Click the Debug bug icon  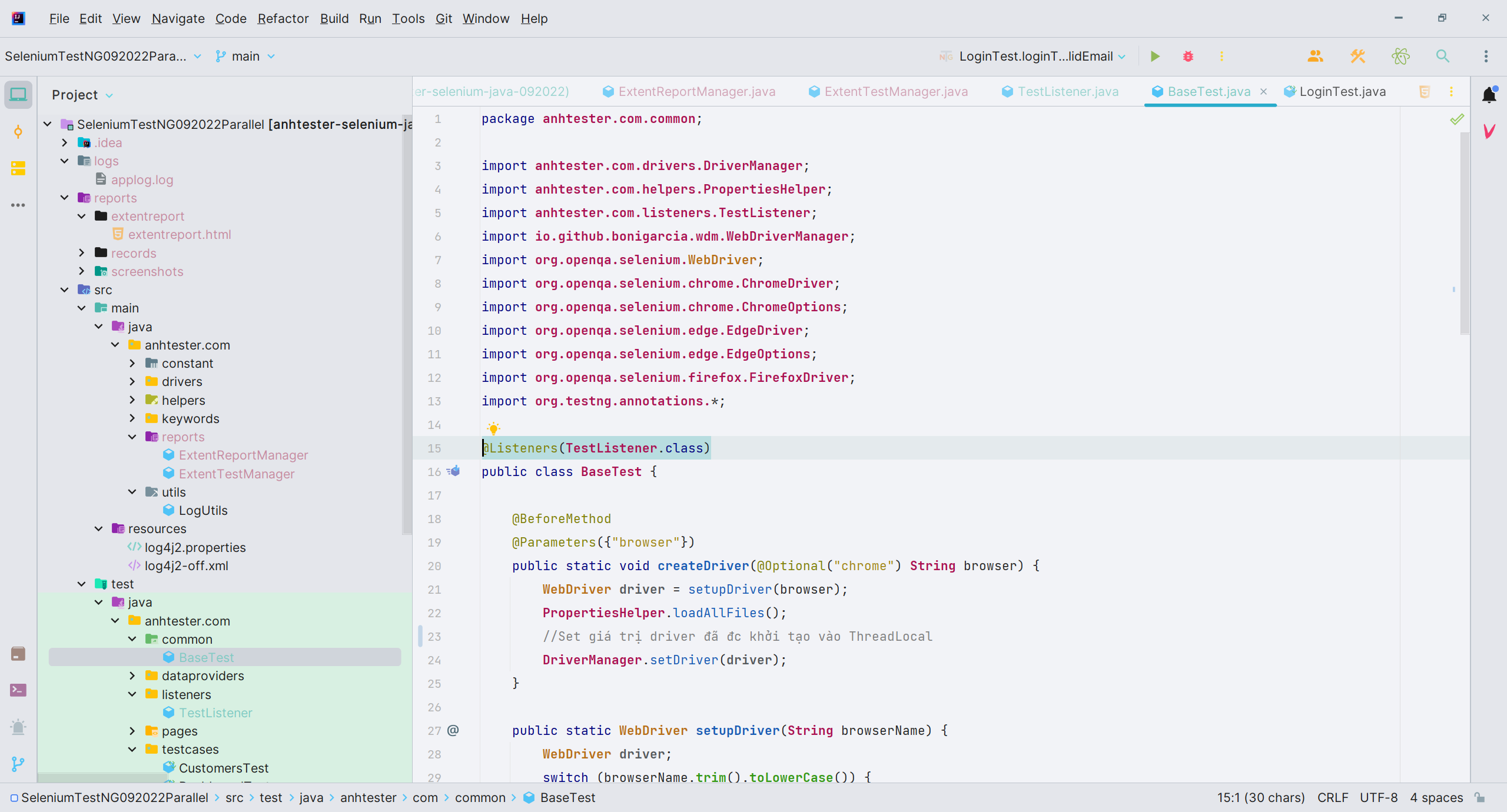pyautogui.click(x=1188, y=56)
